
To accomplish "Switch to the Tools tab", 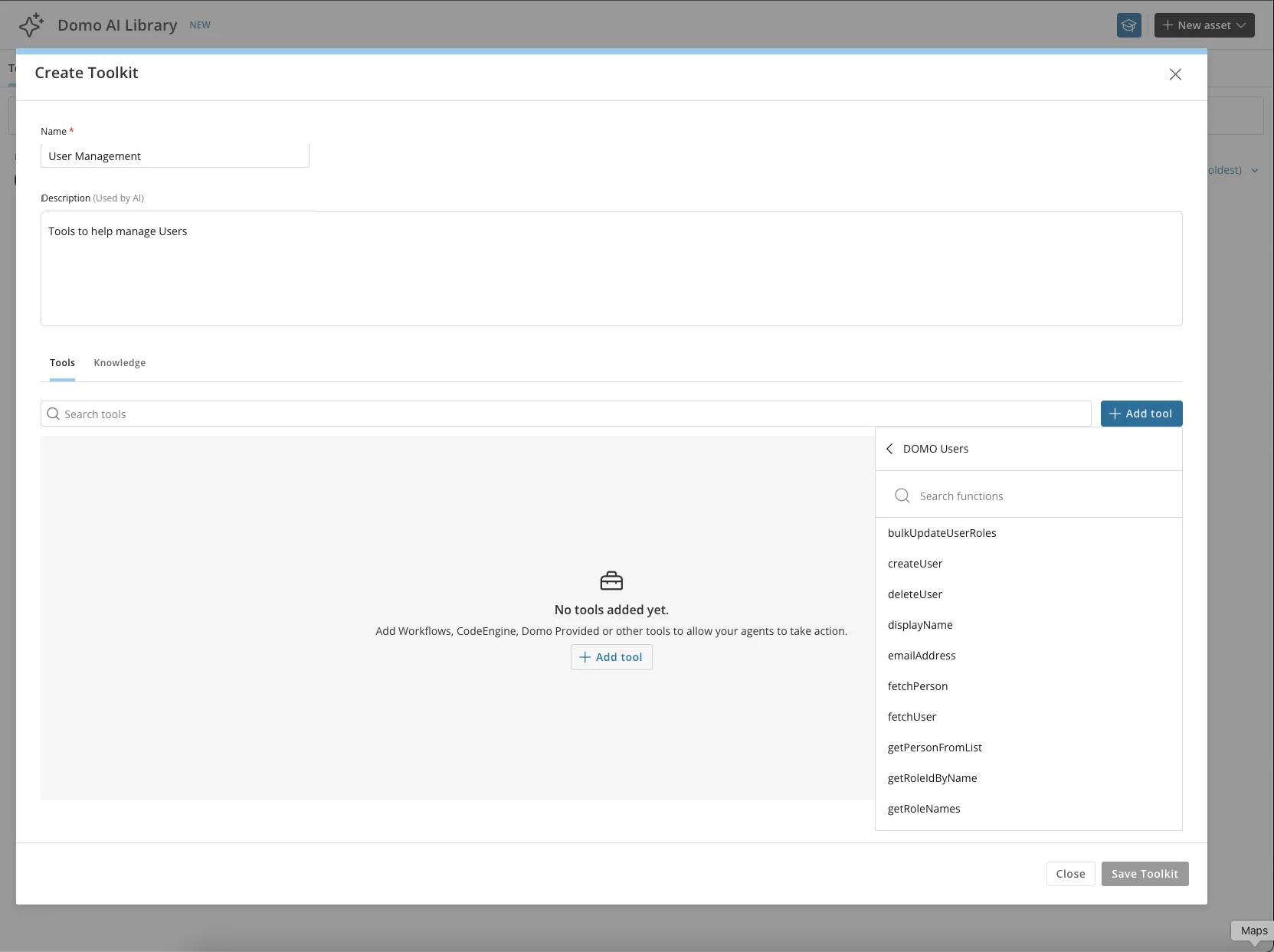I will point(62,363).
